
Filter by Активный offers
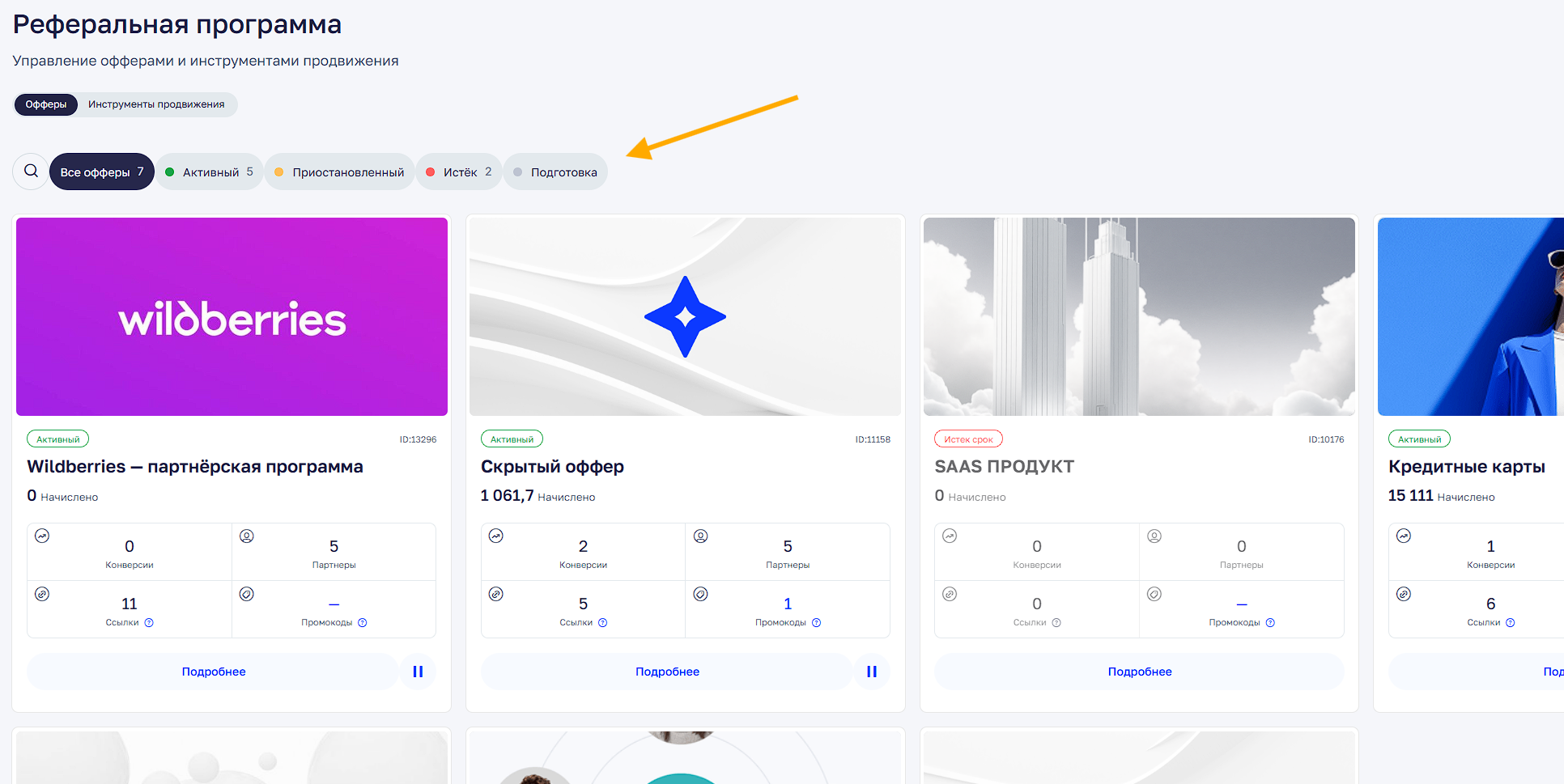210,172
